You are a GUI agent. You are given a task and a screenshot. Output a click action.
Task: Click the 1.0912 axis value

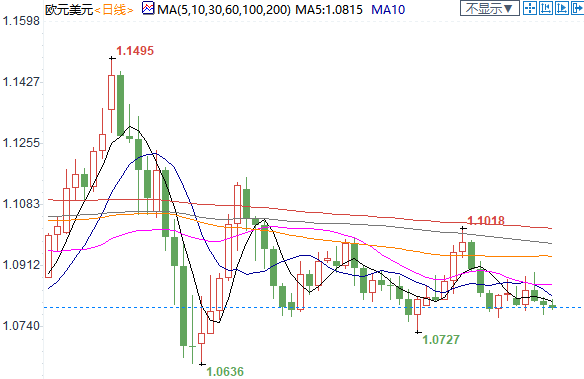tap(21, 265)
